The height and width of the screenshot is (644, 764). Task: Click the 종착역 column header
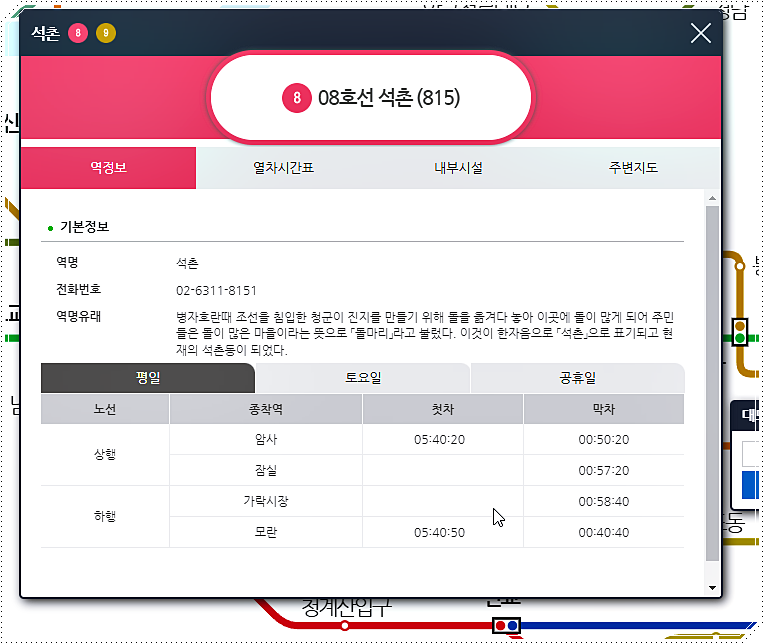pos(266,409)
